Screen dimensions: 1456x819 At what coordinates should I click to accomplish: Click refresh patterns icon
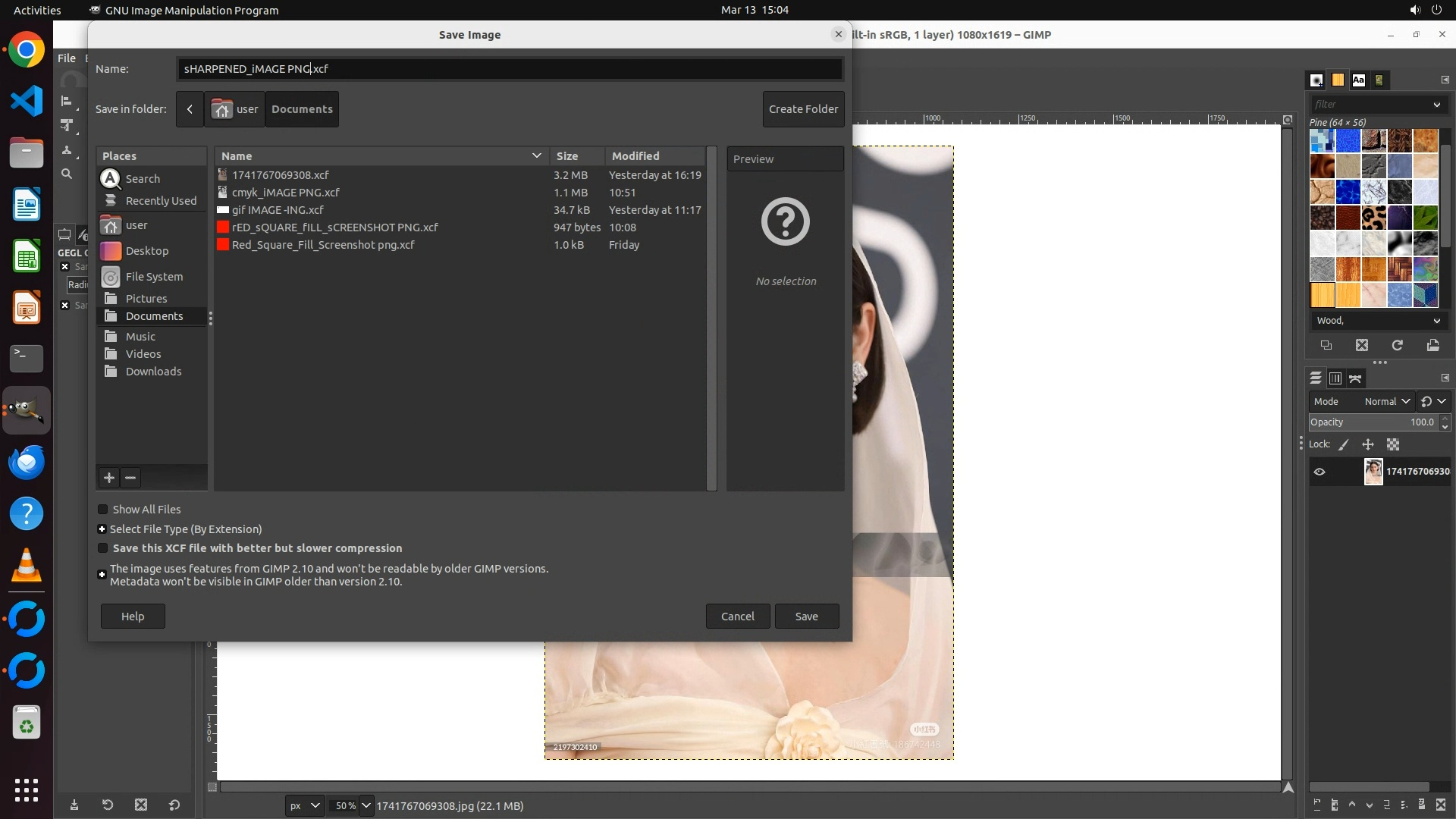[1397, 345]
